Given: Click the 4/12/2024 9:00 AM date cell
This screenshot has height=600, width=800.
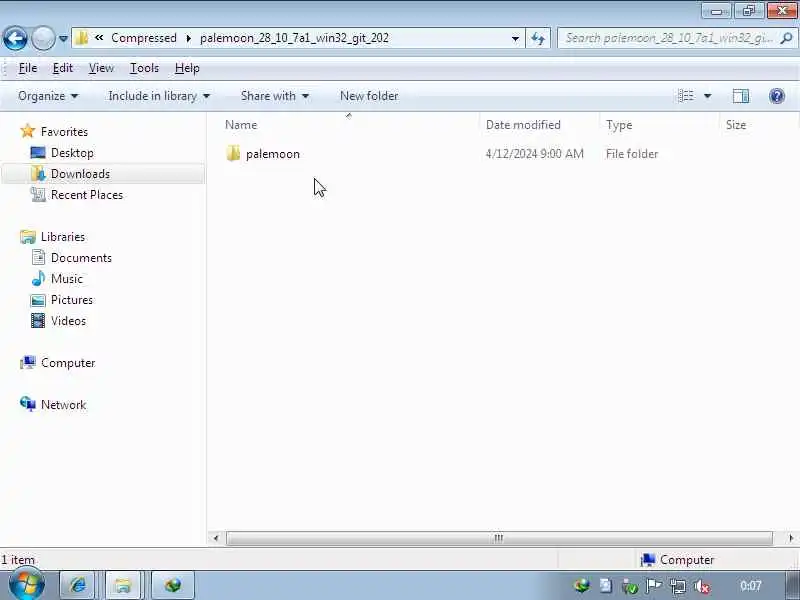Looking at the screenshot, I should tap(534, 154).
